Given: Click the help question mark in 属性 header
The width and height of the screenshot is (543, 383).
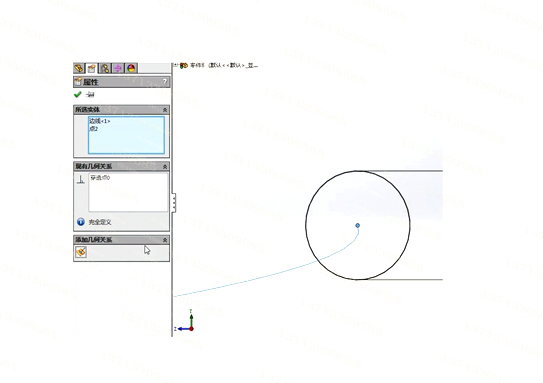Looking at the screenshot, I should 165,81.
